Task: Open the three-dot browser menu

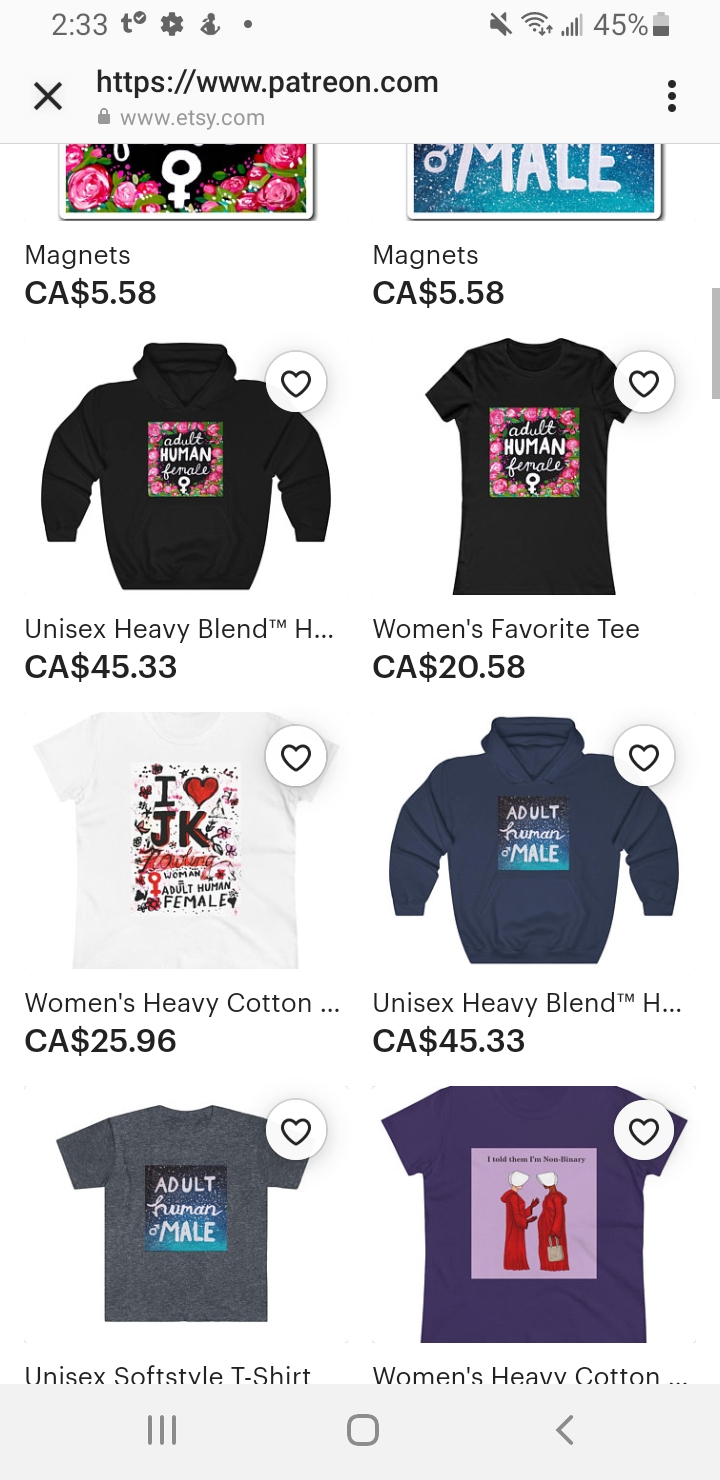Action: tap(671, 96)
